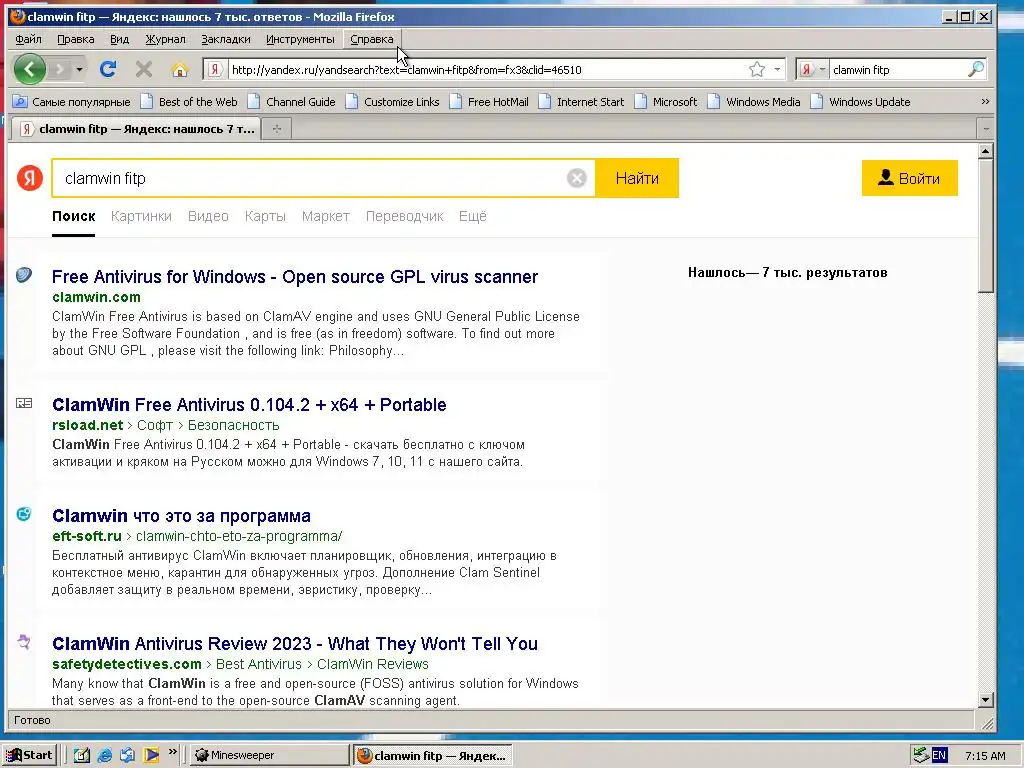Open Clamwin что это за программа link

(182, 516)
